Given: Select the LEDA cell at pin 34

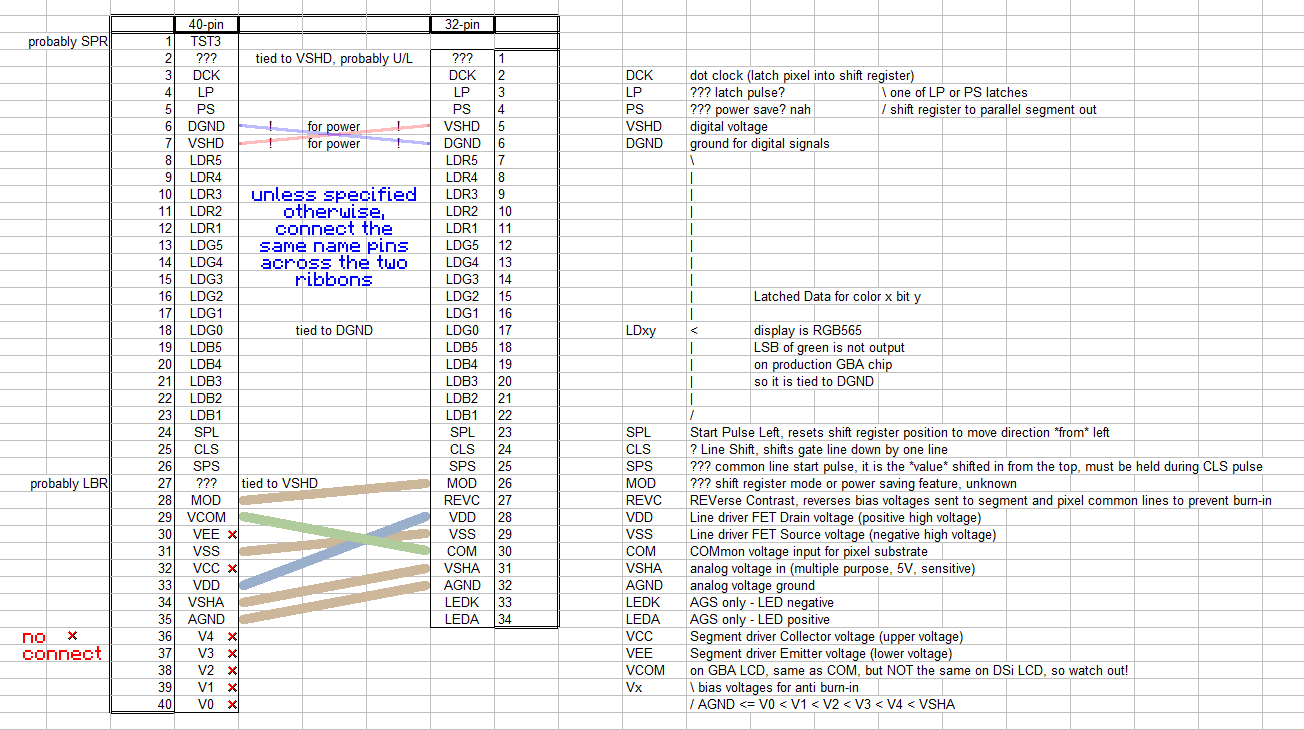Looking at the screenshot, I should (462, 619).
